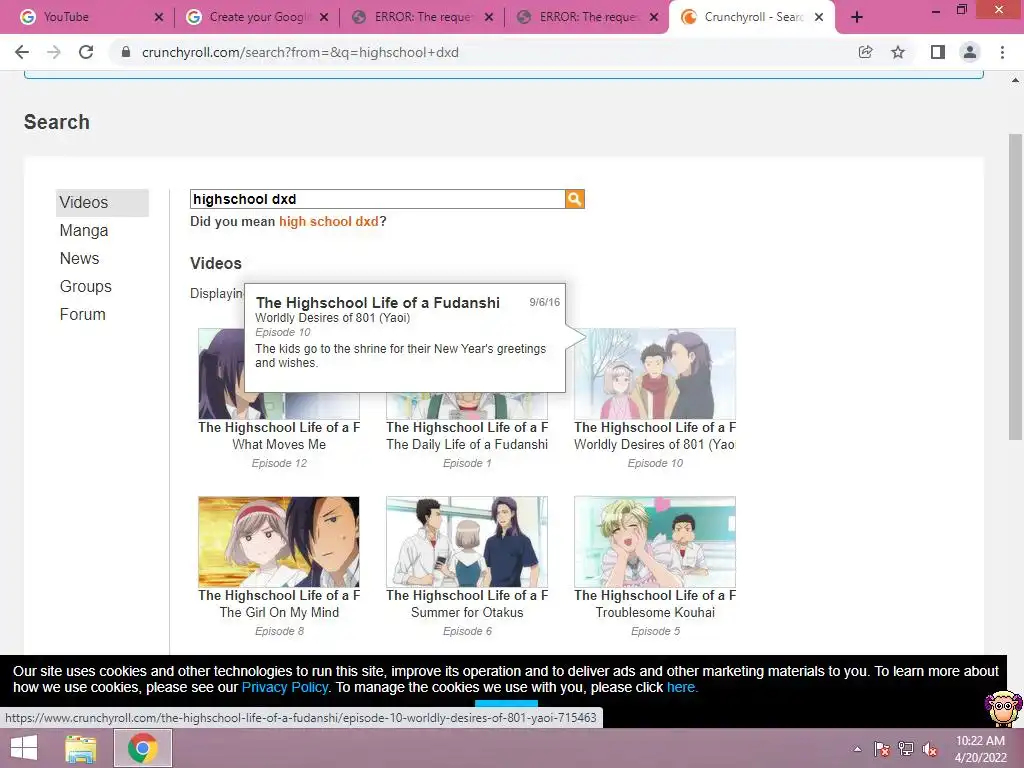Click the tooltip title Highschool Life of a Fudanshi

[x=378, y=303]
